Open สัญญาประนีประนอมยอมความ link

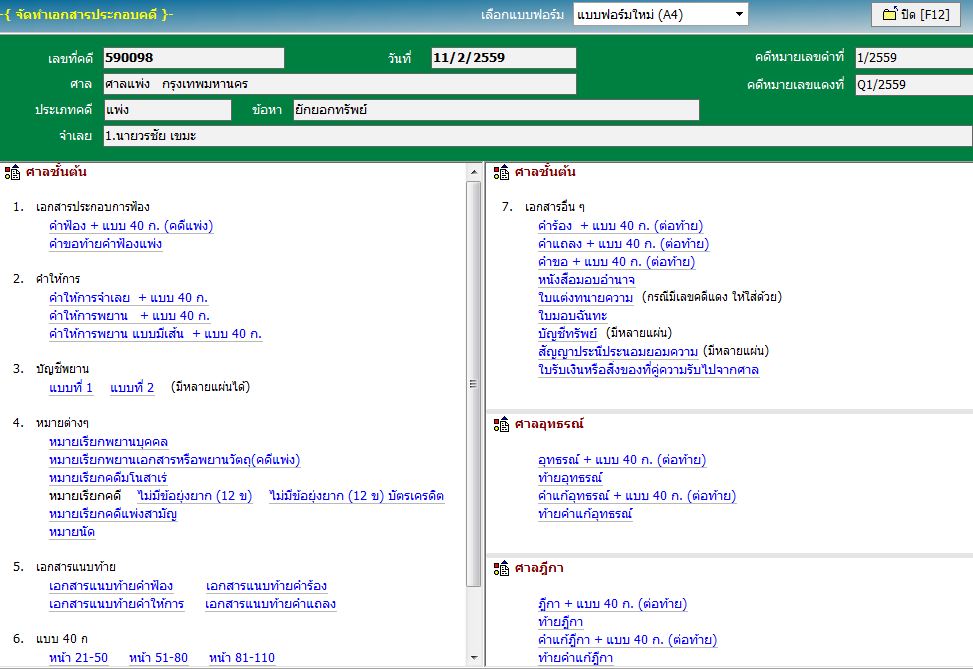tap(618, 352)
